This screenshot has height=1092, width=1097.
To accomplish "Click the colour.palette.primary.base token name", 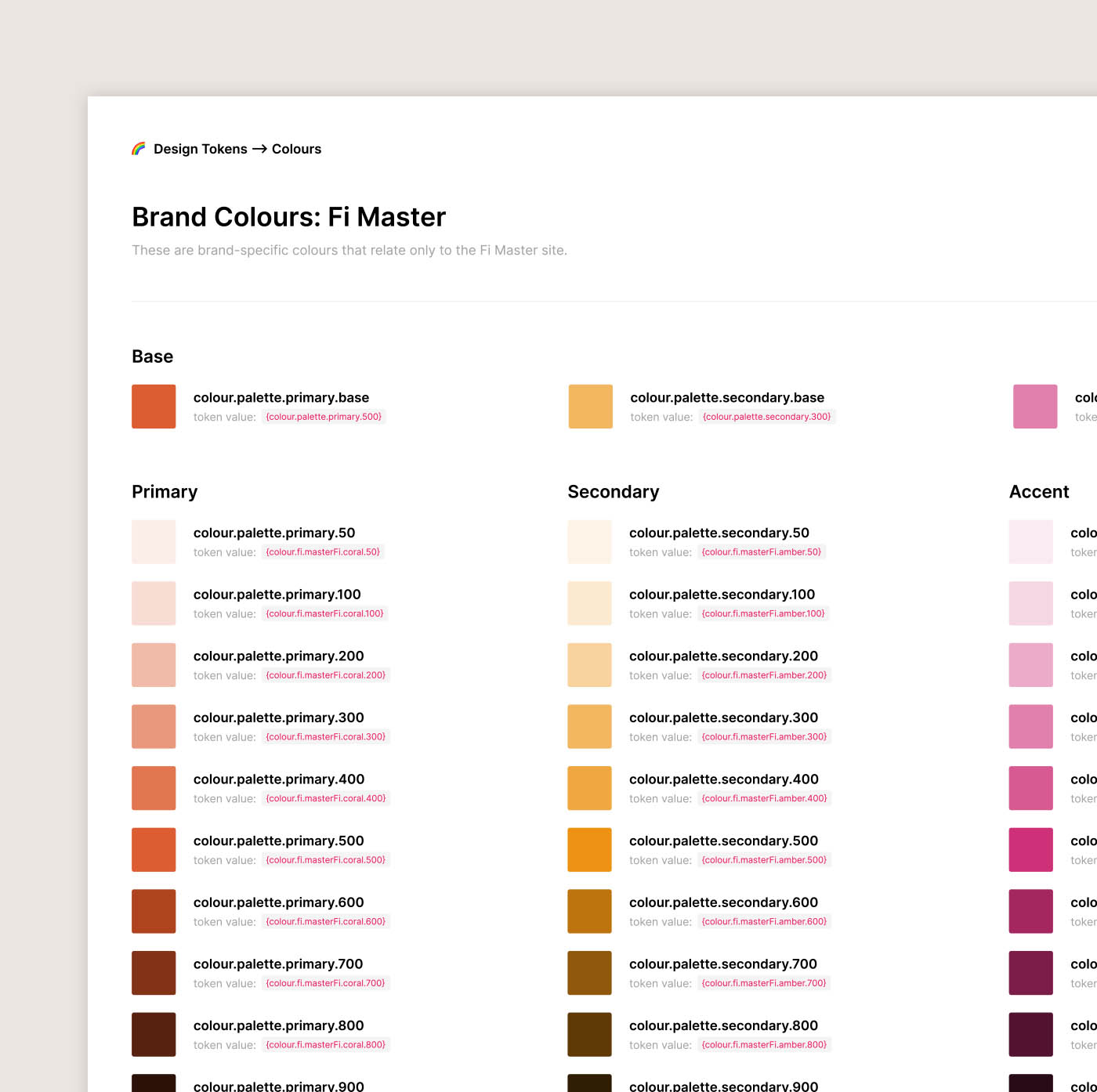I will 281,398.
